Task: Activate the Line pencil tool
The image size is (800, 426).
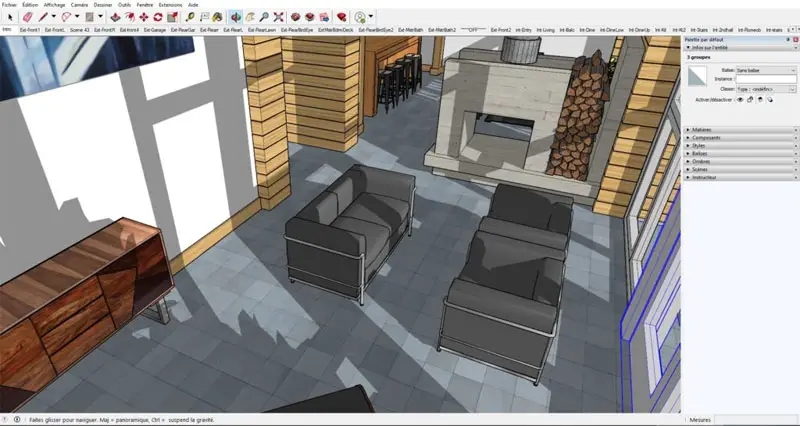Action: (43, 17)
